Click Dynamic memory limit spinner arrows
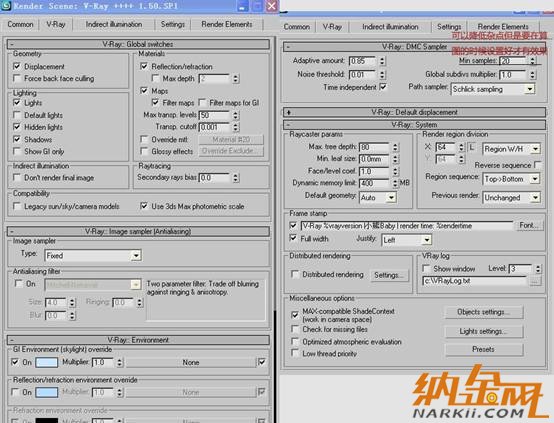Image resolution: width=554 pixels, height=423 pixels. point(395,183)
